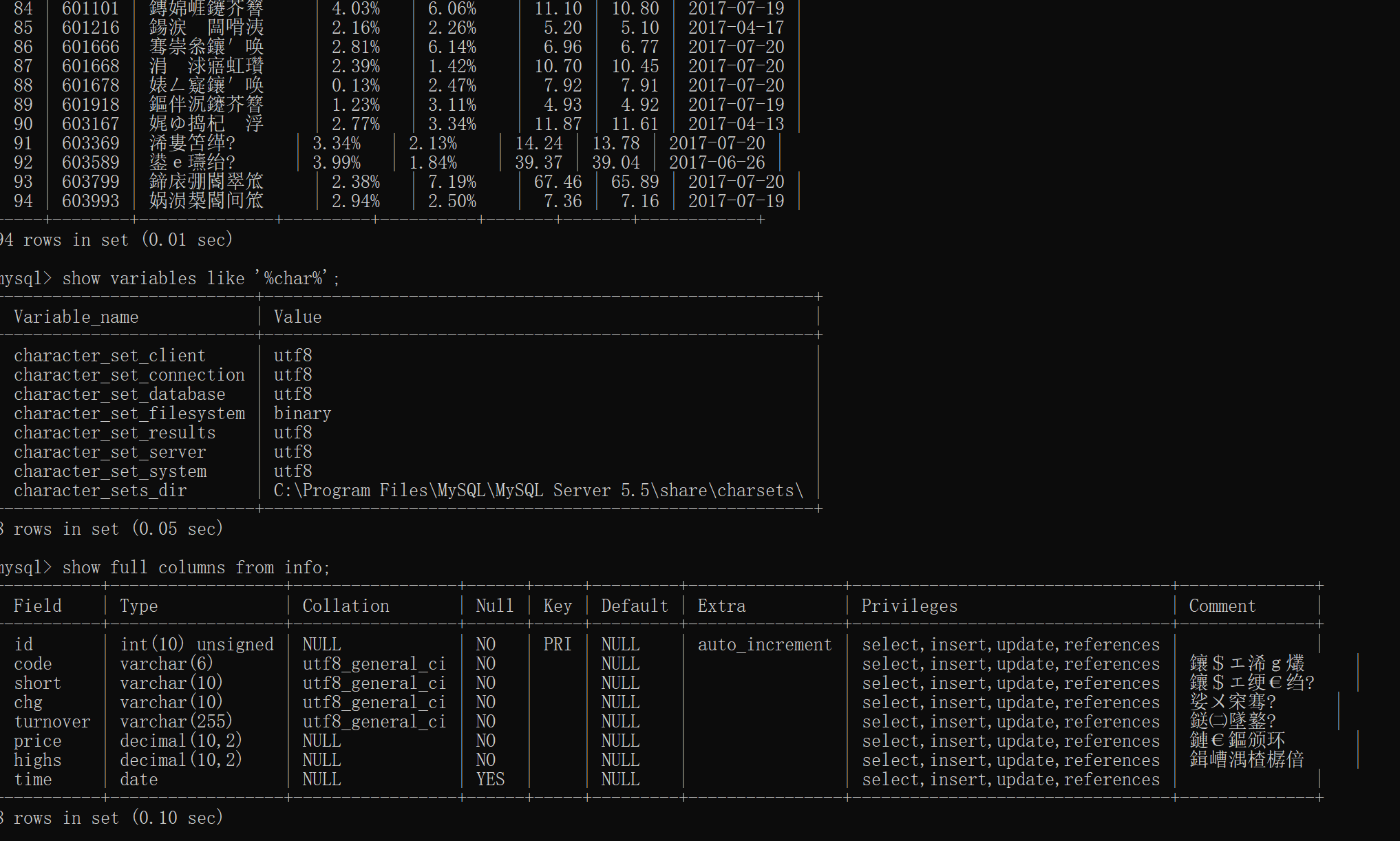Click character_set_database variable name
This screenshot has height=841, width=1400.
point(120,394)
